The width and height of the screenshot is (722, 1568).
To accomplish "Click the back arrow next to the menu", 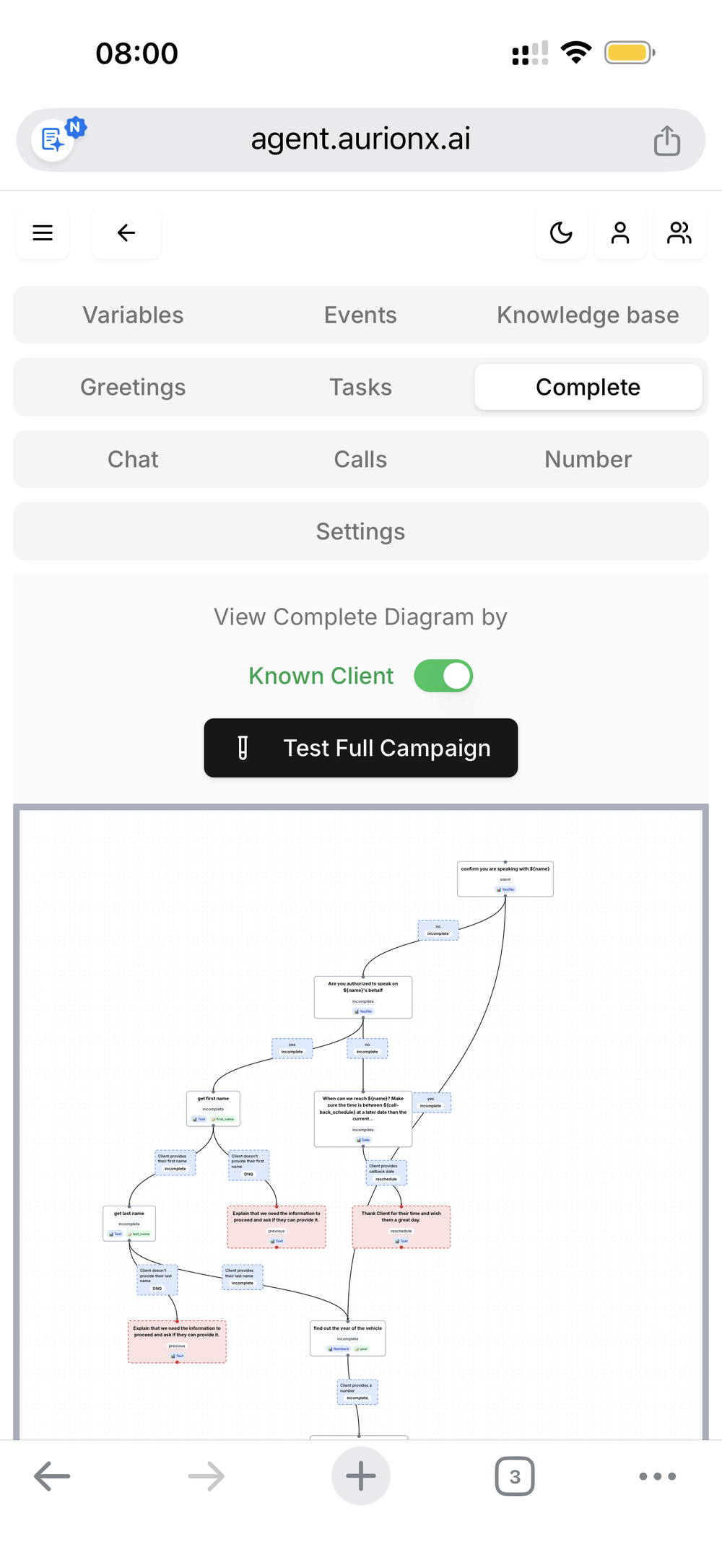I will tap(126, 232).
